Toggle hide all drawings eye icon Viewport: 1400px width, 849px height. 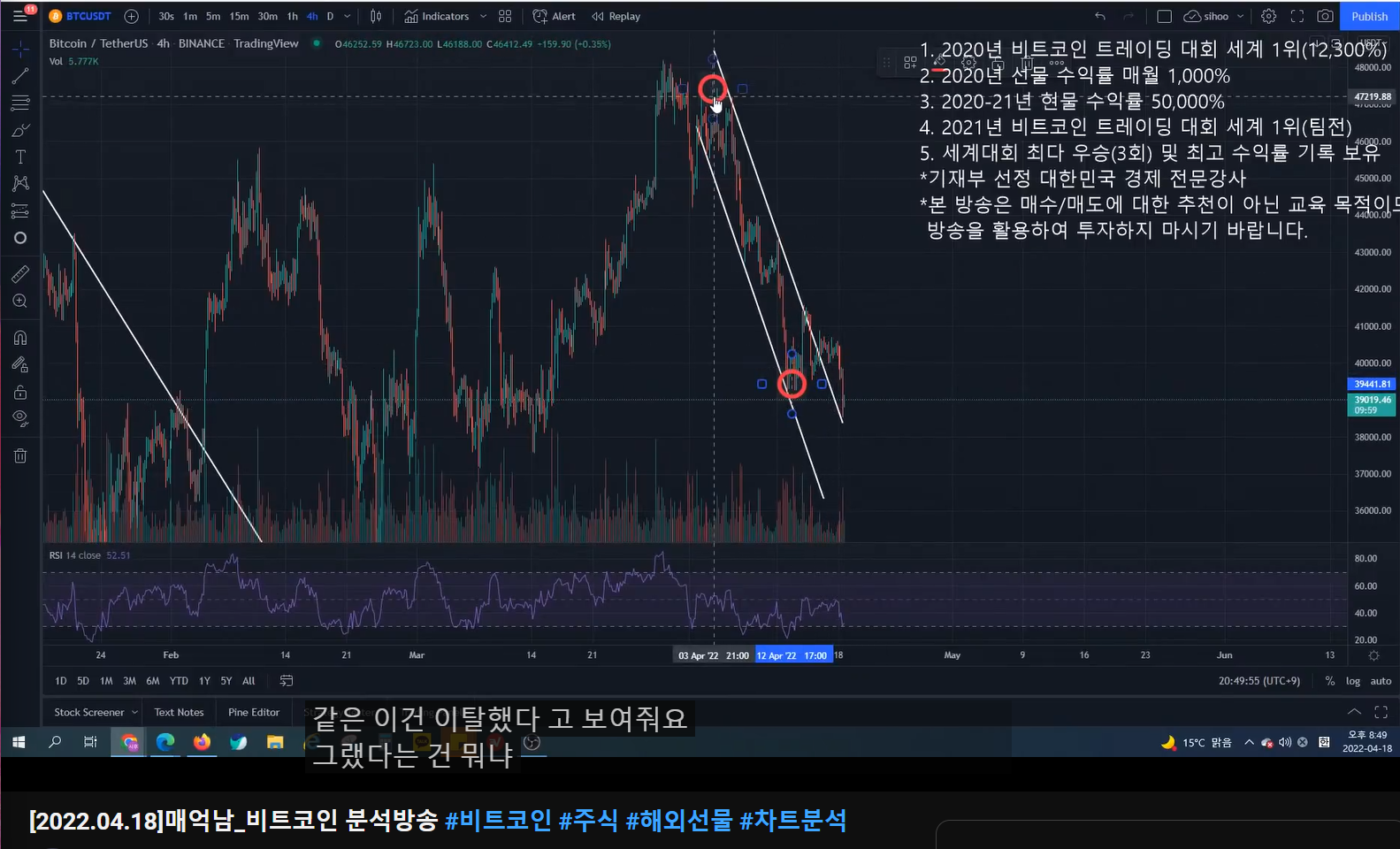coord(19,418)
